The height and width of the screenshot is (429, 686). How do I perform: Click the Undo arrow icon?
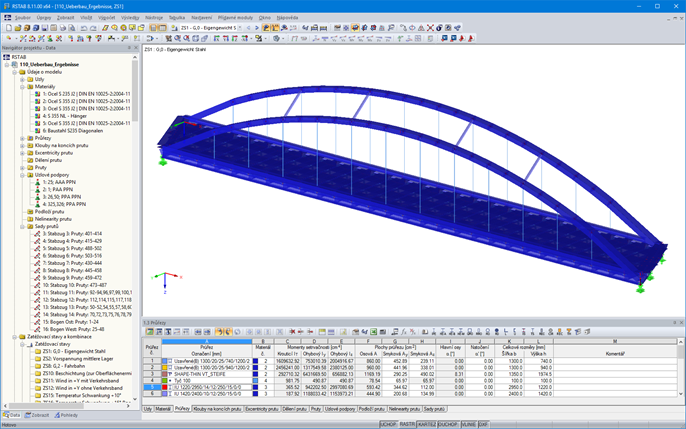pos(84,28)
